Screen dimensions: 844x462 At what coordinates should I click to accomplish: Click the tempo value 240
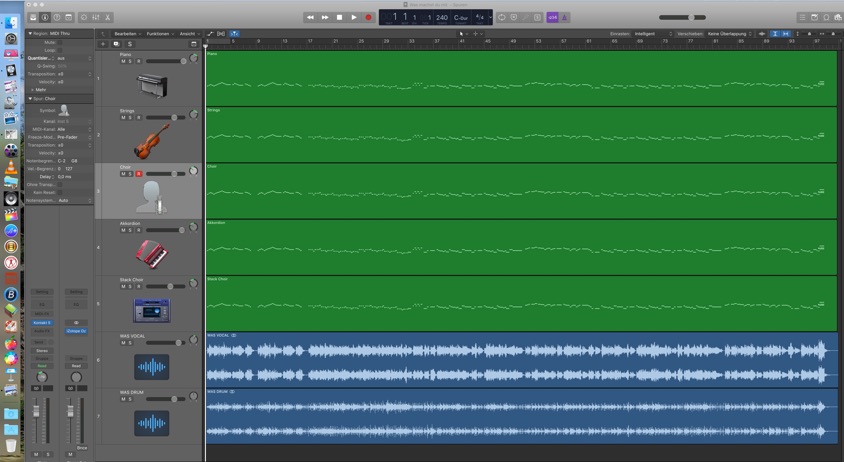(x=442, y=17)
